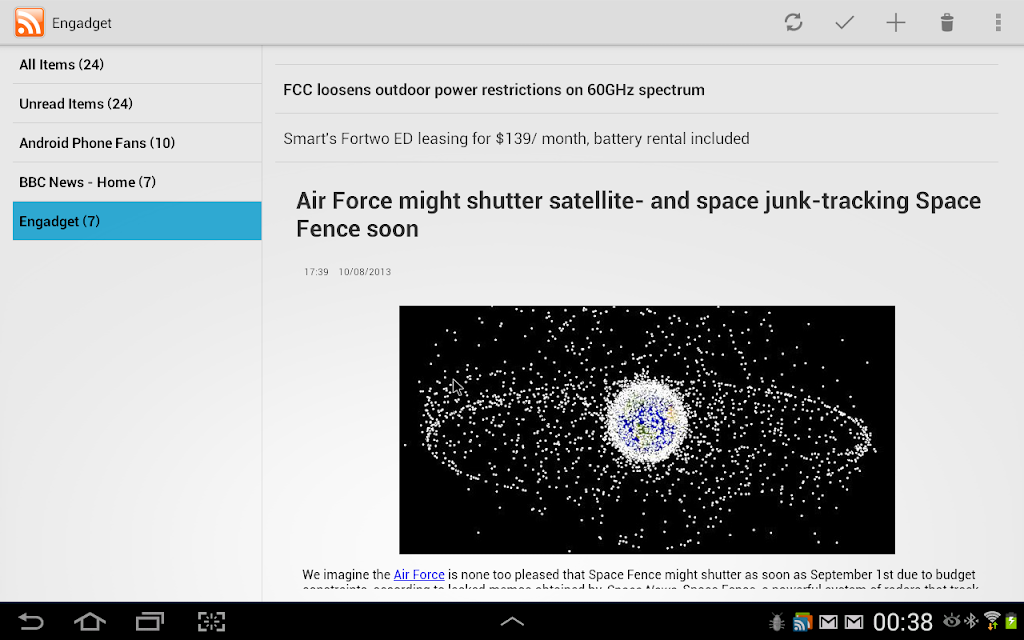
Task: Select the Android Phone Fans (10) feed
Action: pos(137,142)
